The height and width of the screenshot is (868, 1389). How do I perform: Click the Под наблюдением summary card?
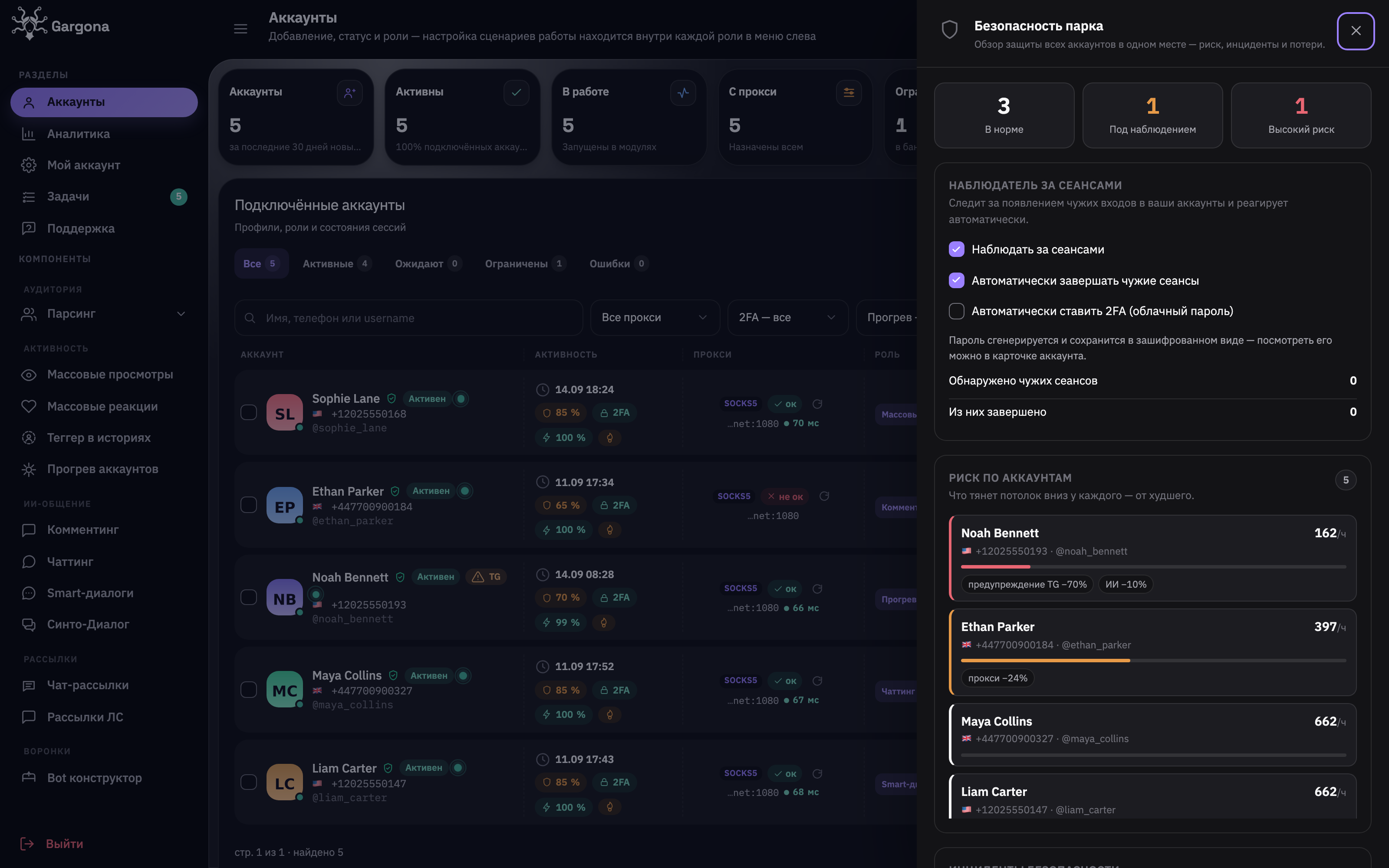point(1152,115)
